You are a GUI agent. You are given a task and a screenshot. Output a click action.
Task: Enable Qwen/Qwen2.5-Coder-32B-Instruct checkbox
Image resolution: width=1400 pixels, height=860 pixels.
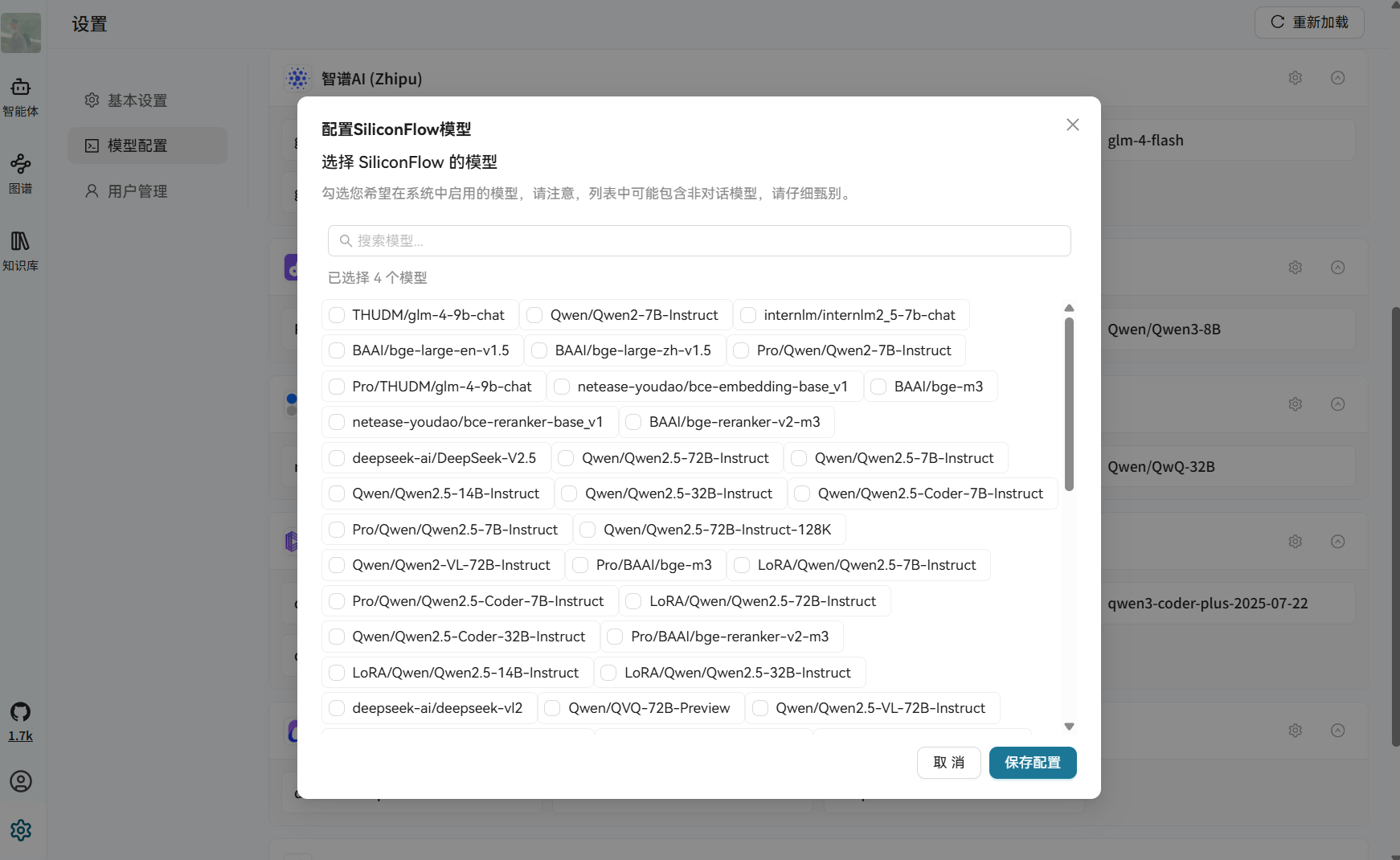[x=337, y=637]
